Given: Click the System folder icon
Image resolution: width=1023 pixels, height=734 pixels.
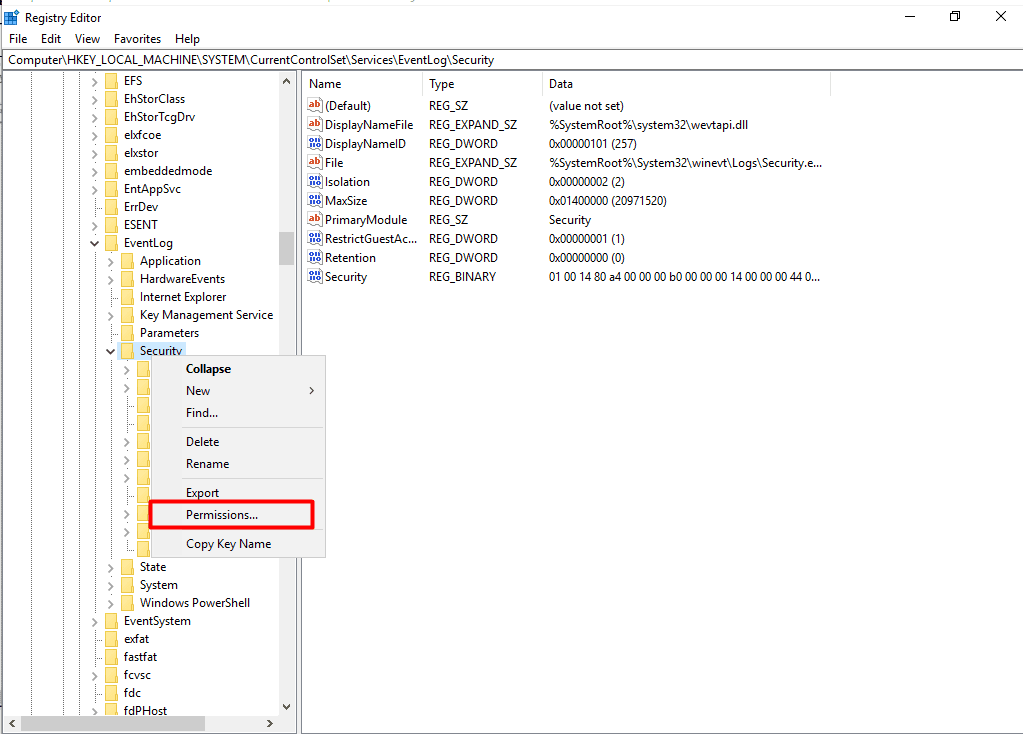Looking at the screenshot, I should pos(127,585).
